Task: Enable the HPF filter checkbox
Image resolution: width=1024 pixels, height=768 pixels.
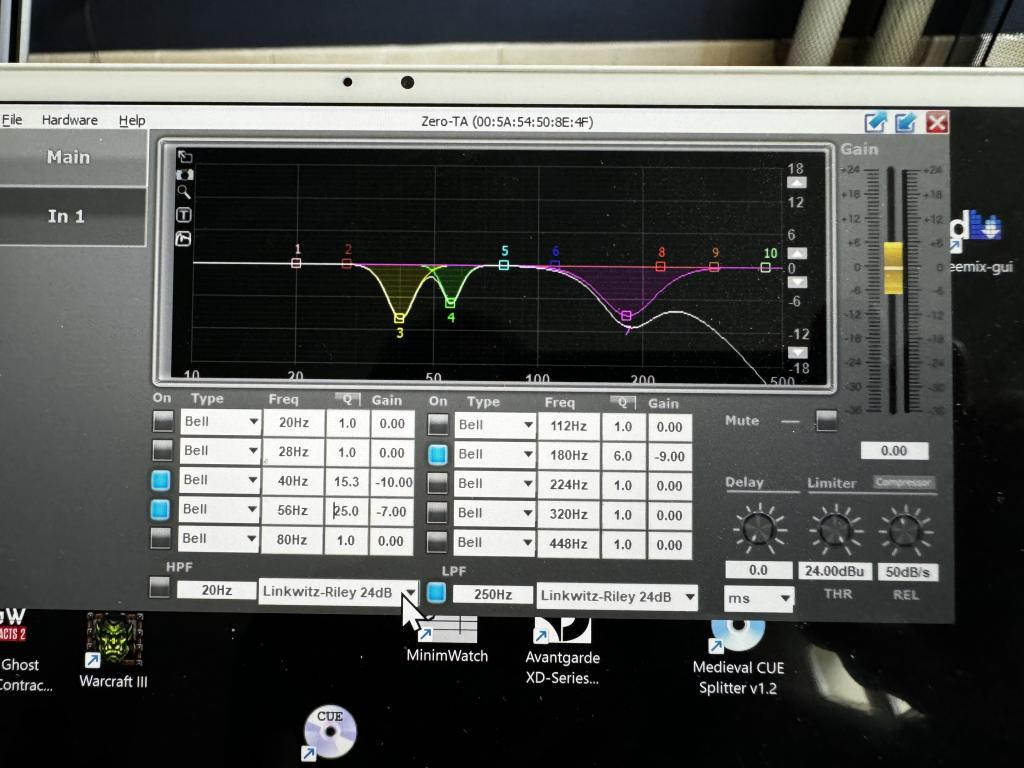Action: [160, 588]
